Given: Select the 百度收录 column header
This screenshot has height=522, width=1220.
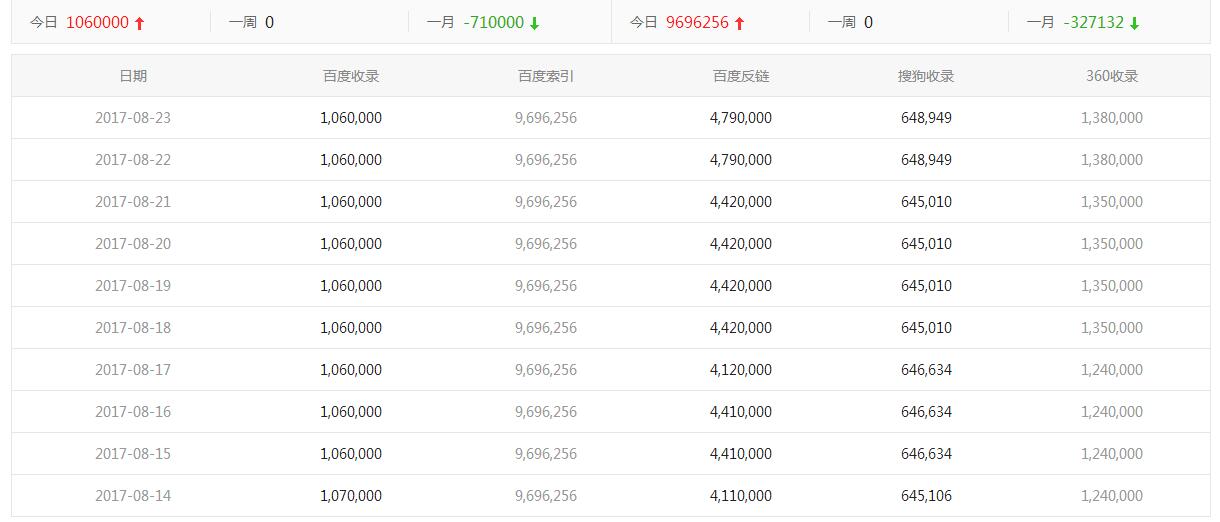Looking at the screenshot, I should 351,76.
